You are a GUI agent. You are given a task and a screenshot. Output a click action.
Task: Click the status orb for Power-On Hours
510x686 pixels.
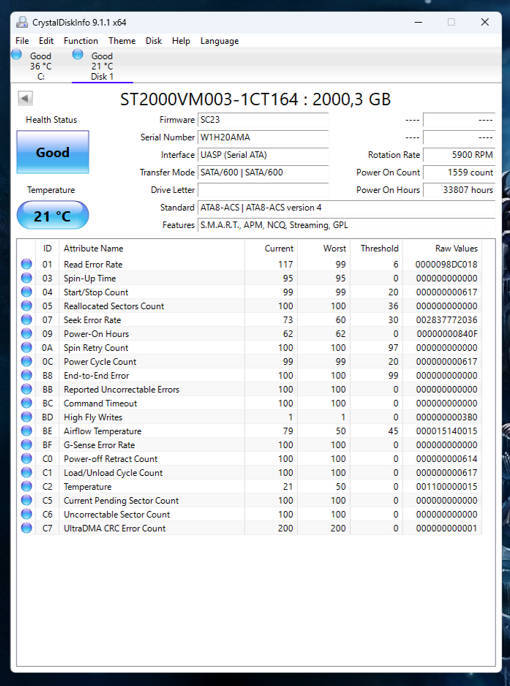27,333
